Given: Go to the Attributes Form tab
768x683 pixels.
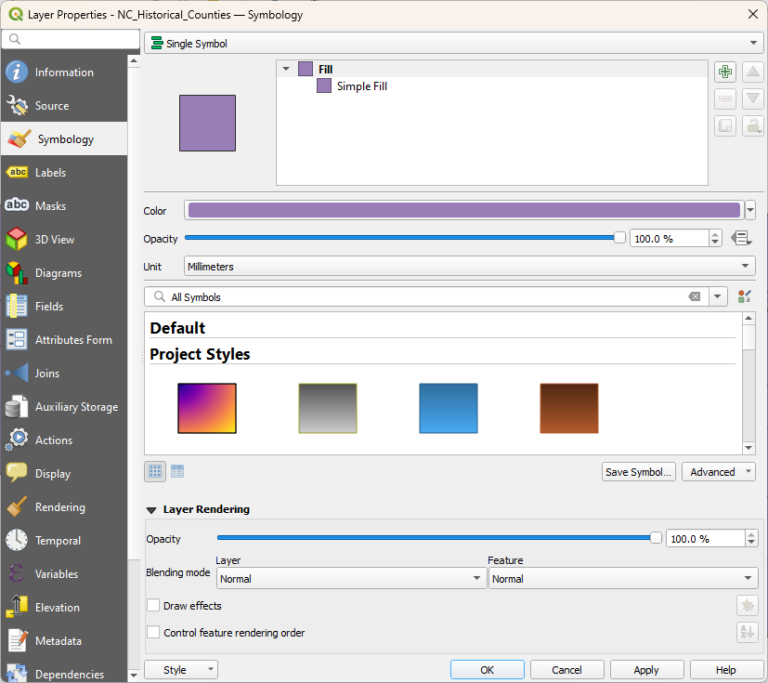Looking at the screenshot, I should tap(73, 340).
